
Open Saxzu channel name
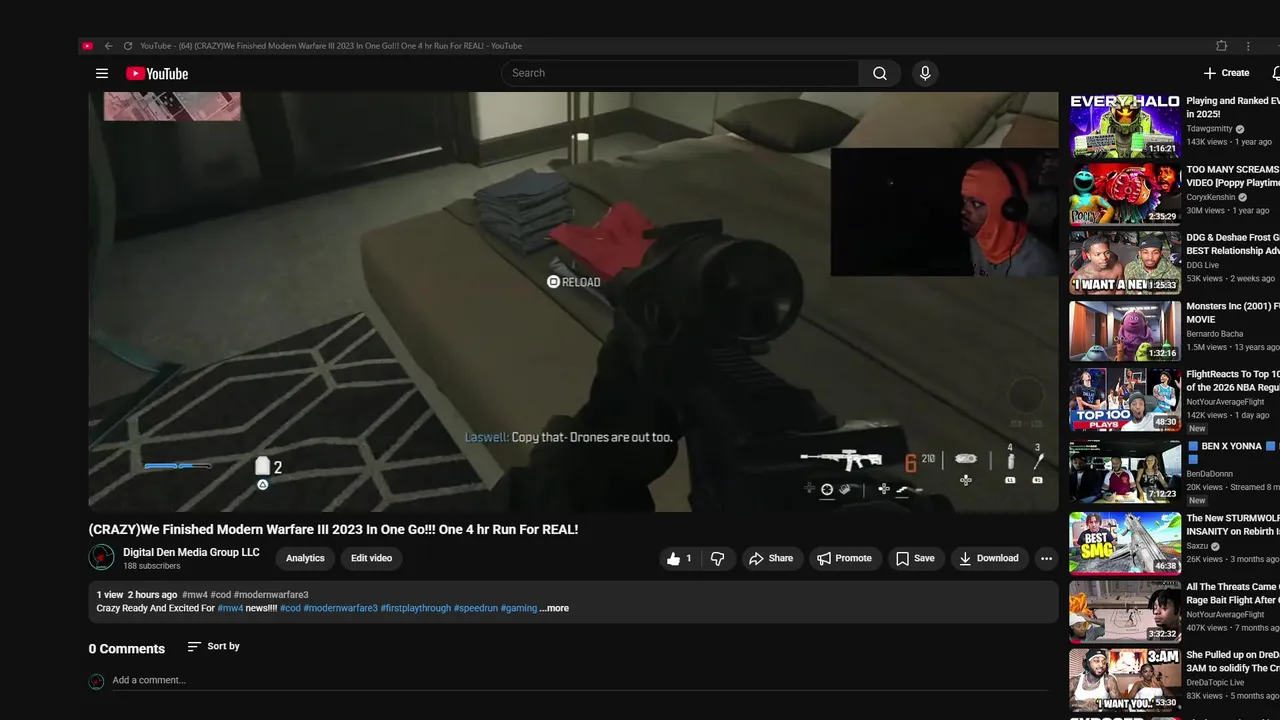(1198, 546)
